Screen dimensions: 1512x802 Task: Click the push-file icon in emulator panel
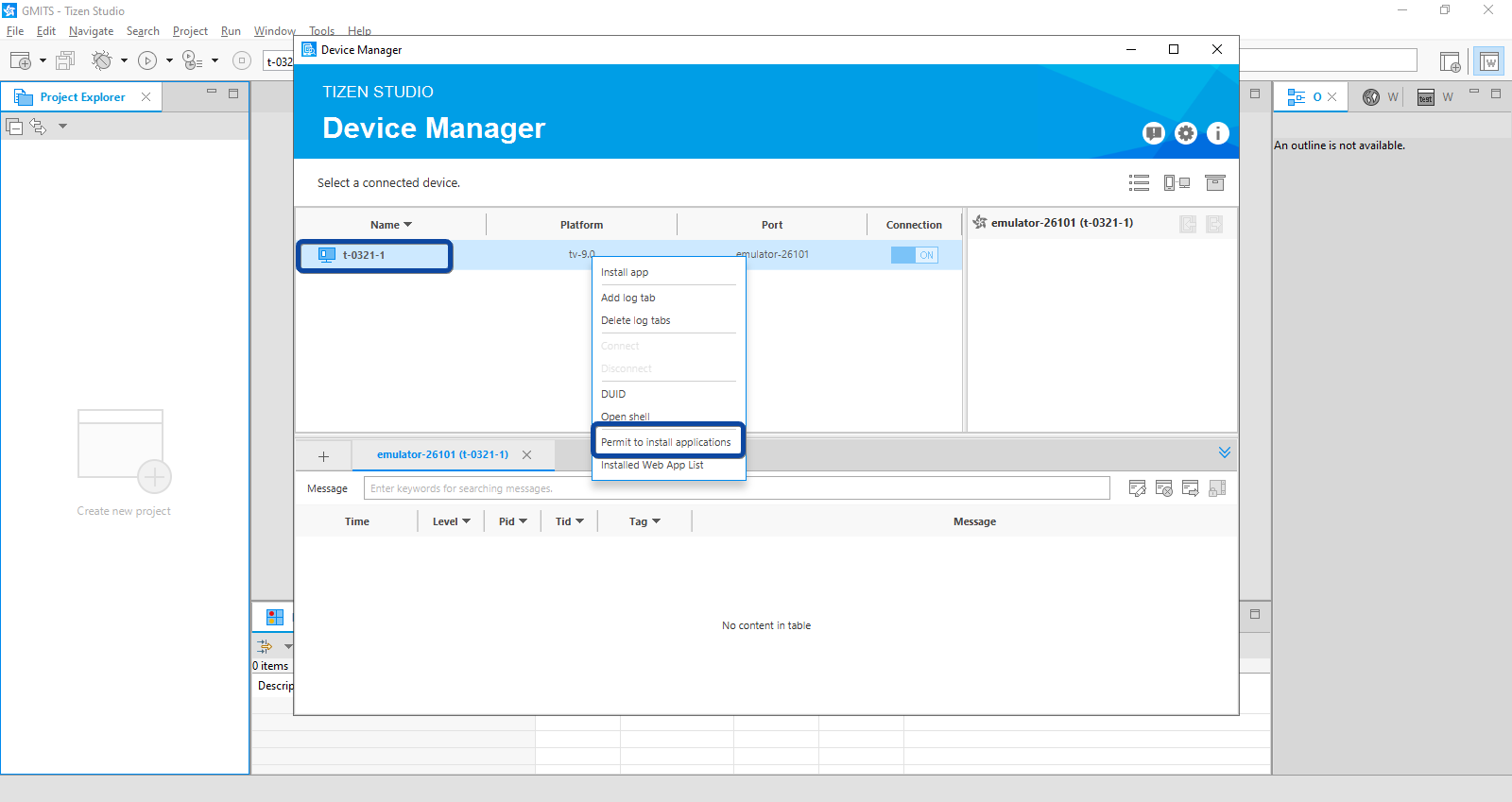pyautogui.click(x=1214, y=224)
